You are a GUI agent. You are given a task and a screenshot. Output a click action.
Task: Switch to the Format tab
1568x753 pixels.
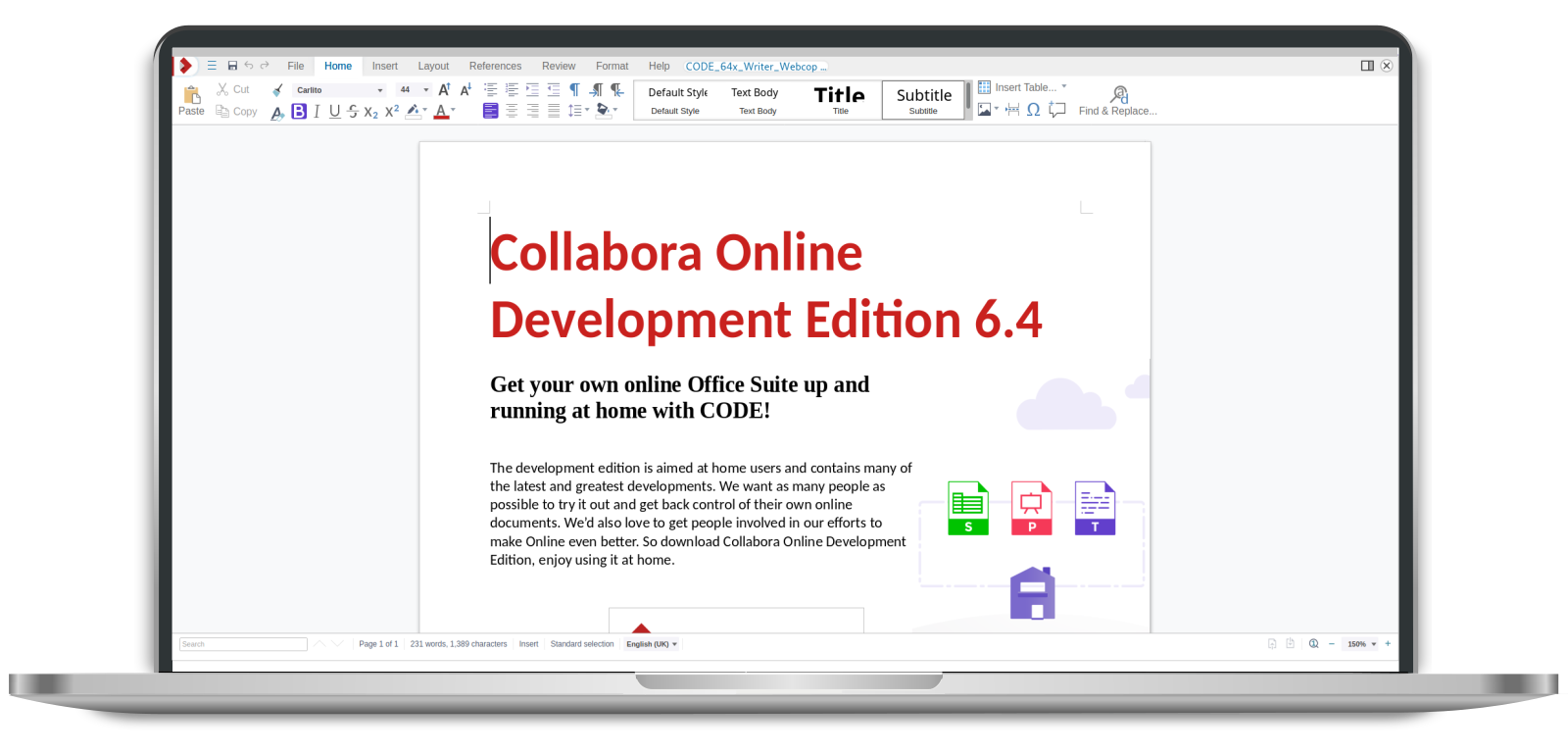point(612,66)
